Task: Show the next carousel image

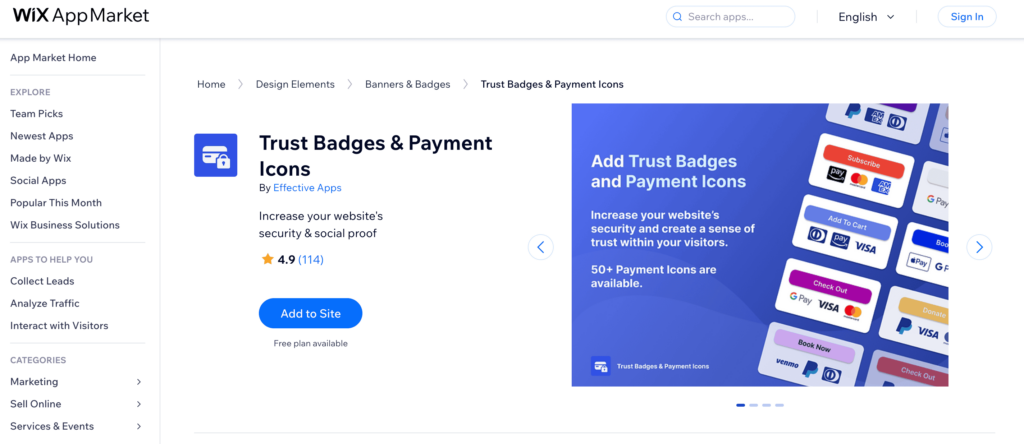Action: coord(979,247)
